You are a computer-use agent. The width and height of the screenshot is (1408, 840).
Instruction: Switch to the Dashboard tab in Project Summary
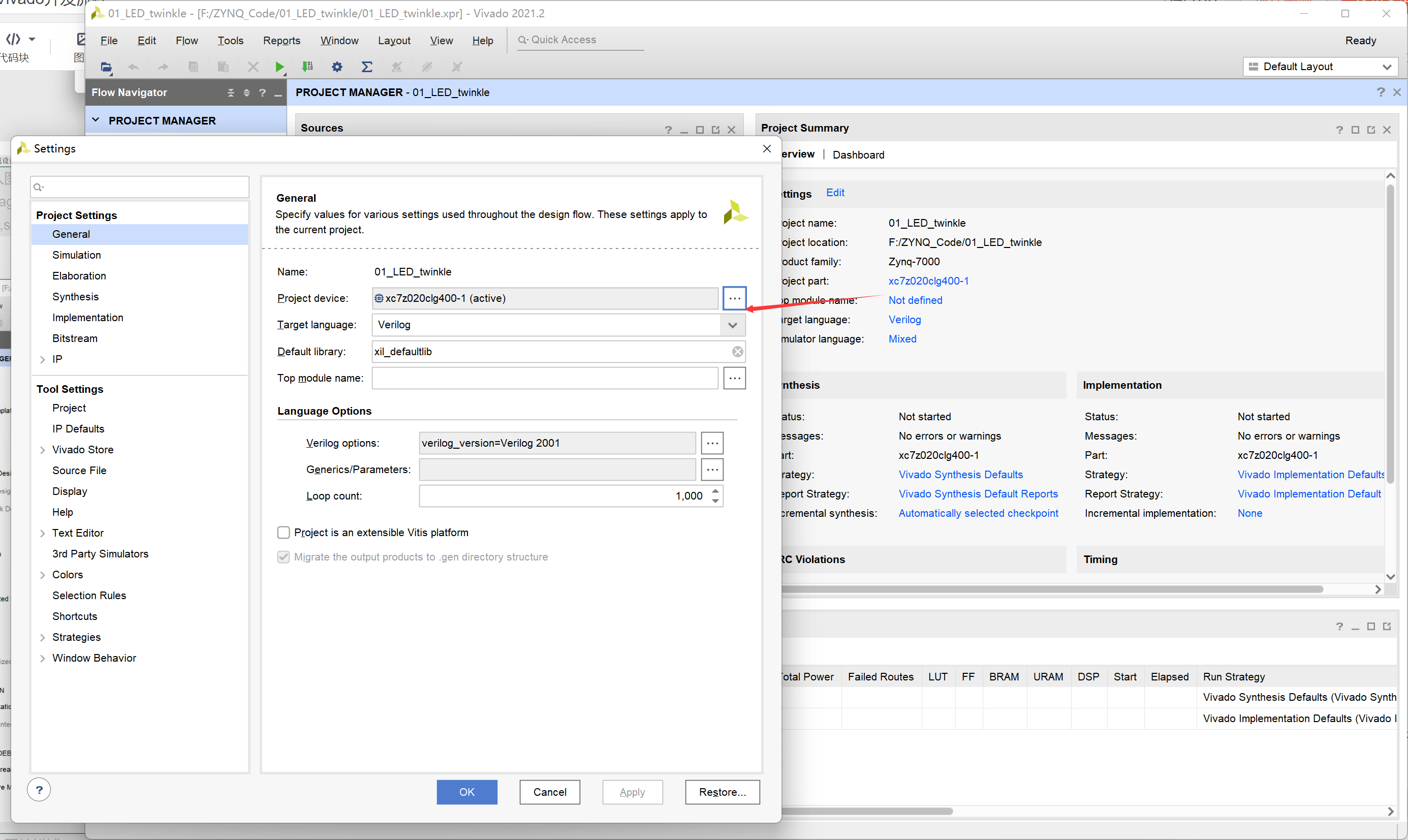858,154
